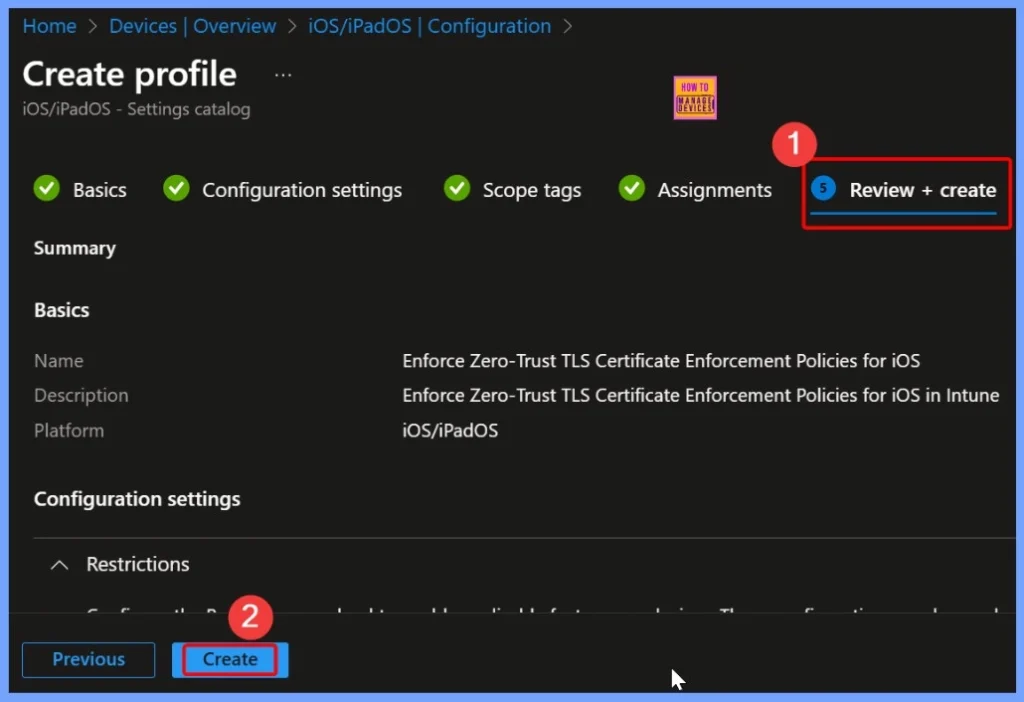Switch to the Basics tab
This screenshot has width=1024, height=702.
[x=103, y=189]
